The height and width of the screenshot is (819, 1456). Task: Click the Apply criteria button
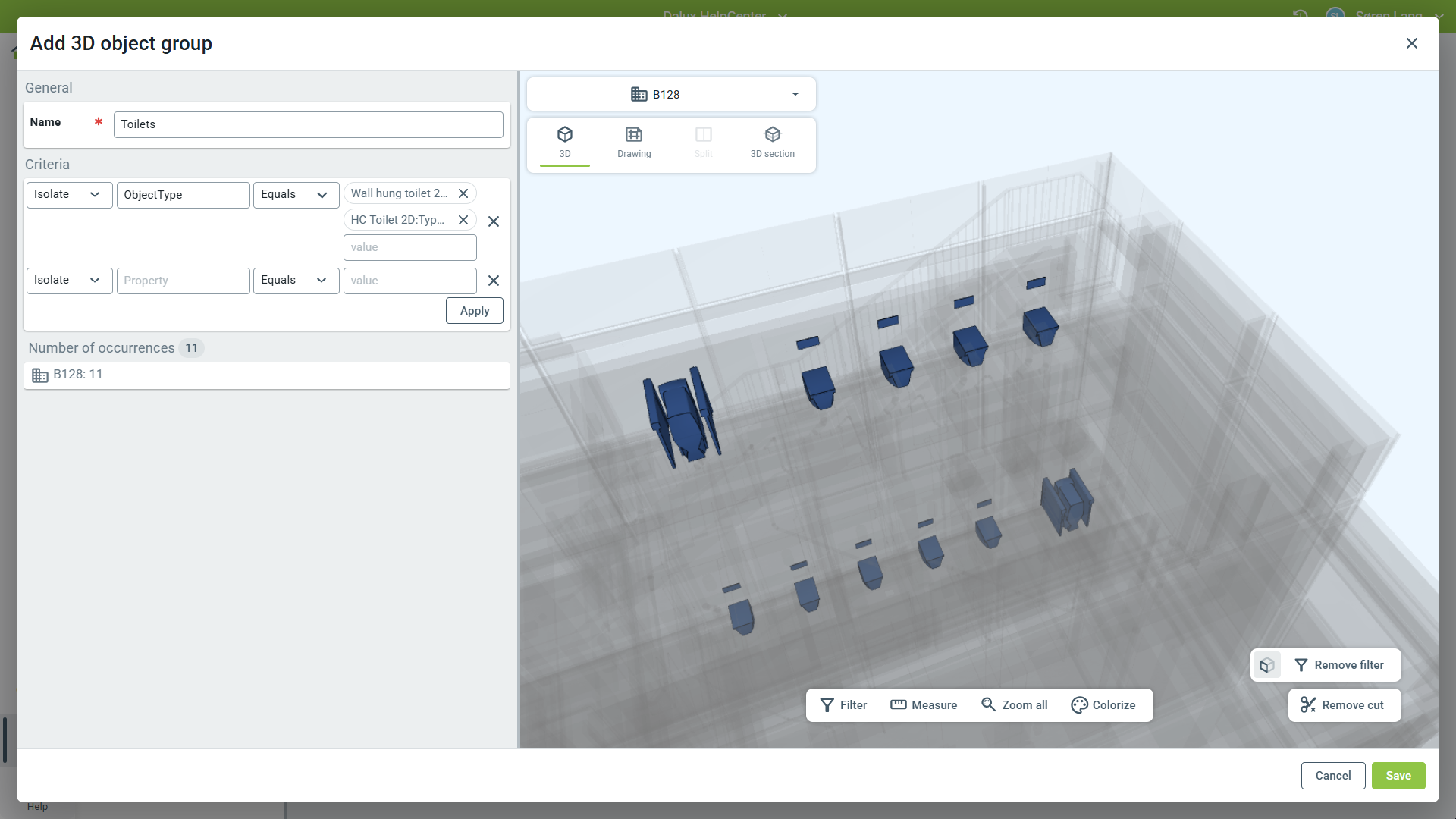pos(474,311)
